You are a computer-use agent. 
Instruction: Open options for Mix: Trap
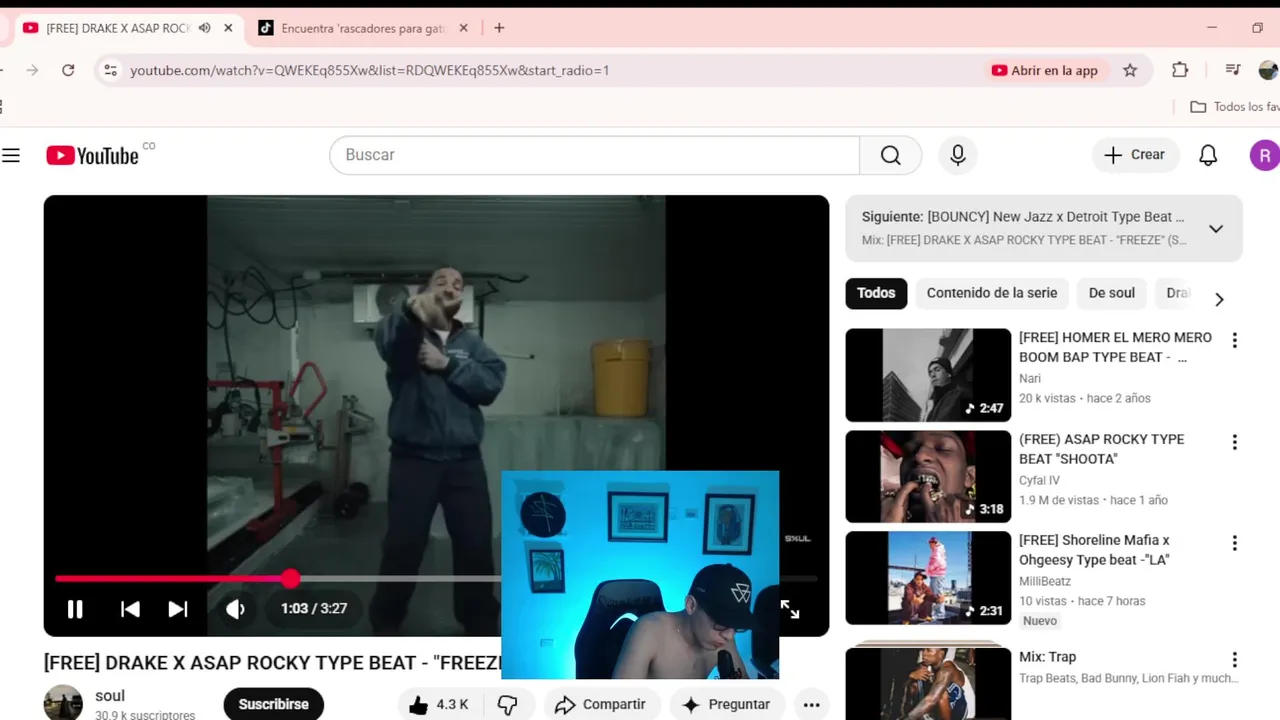(x=1234, y=660)
